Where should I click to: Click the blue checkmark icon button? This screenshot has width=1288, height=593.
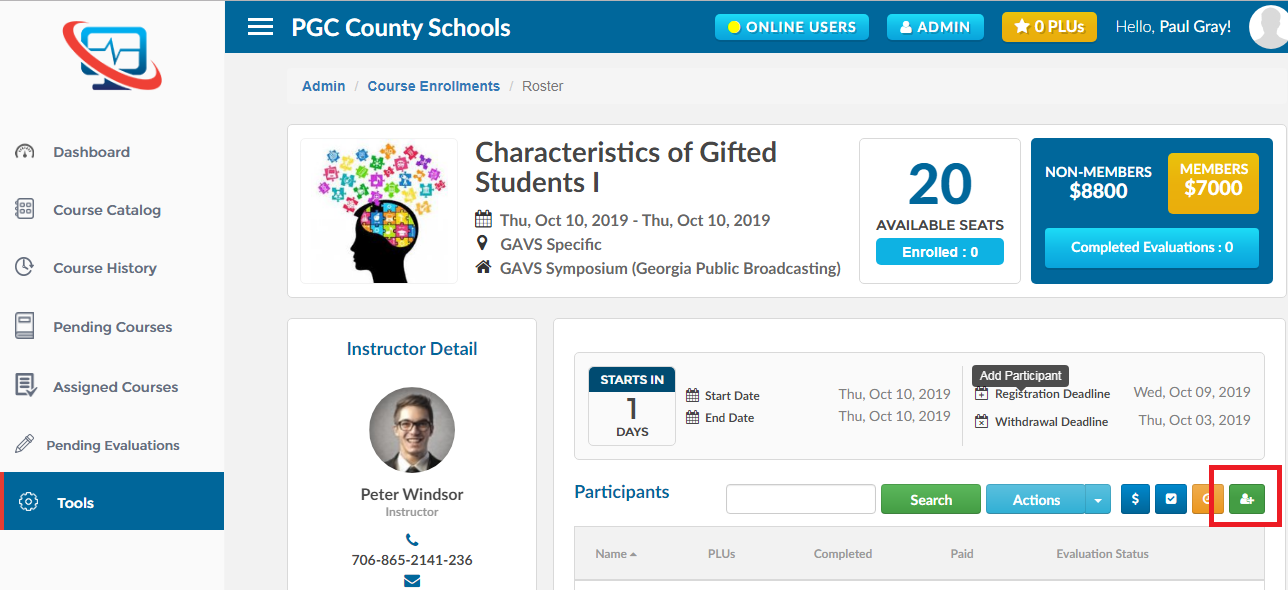1170,499
